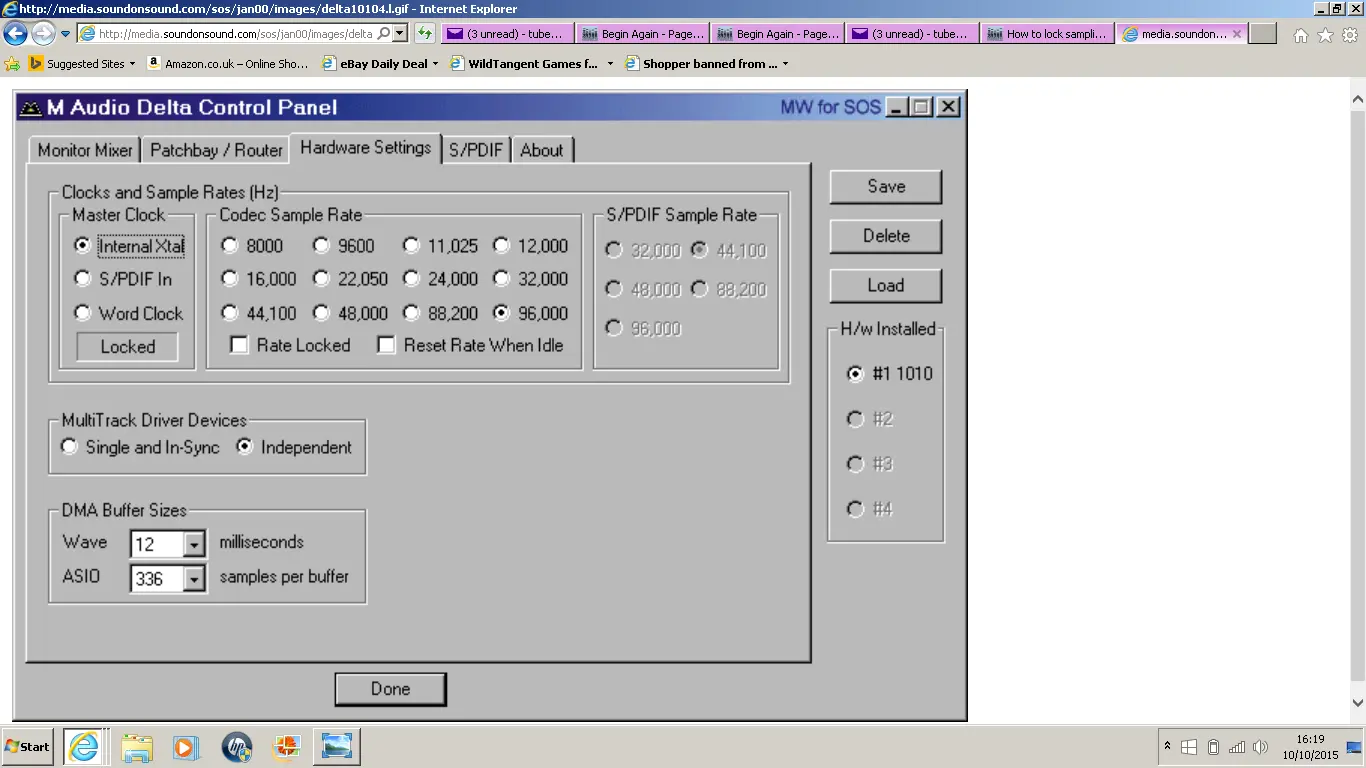This screenshot has height=768, width=1366.
Task: Switch to the Patchbay / Router tab
Action: pos(216,150)
